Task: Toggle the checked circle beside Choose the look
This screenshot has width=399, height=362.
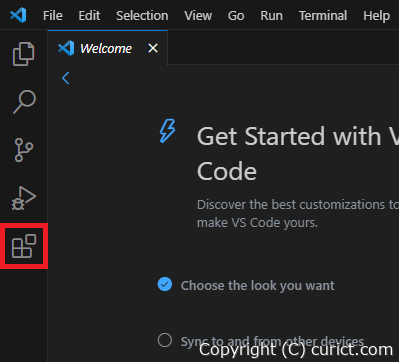Action: (165, 284)
